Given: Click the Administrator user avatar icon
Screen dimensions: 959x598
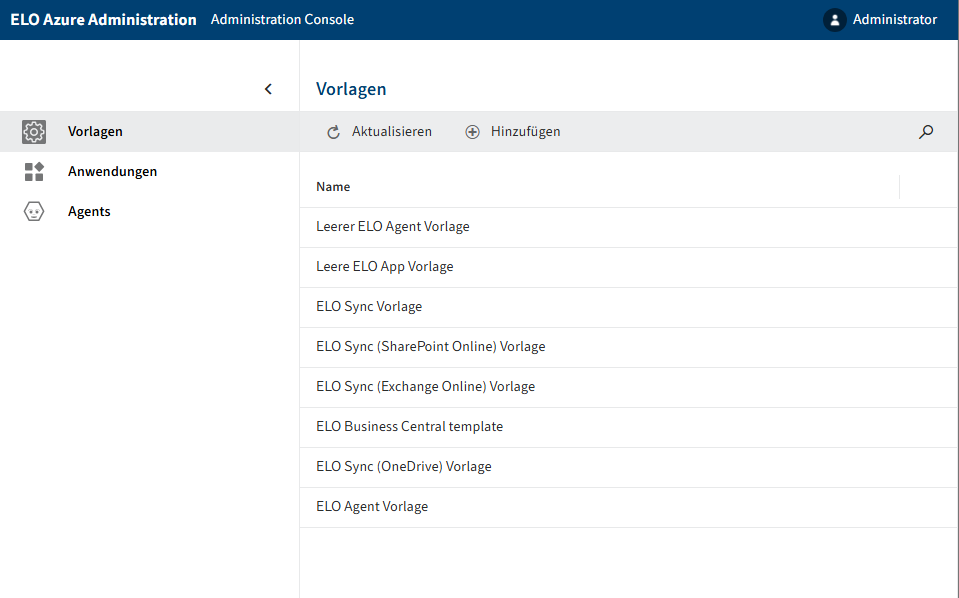Looking at the screenshot, I should coord(834,20).
